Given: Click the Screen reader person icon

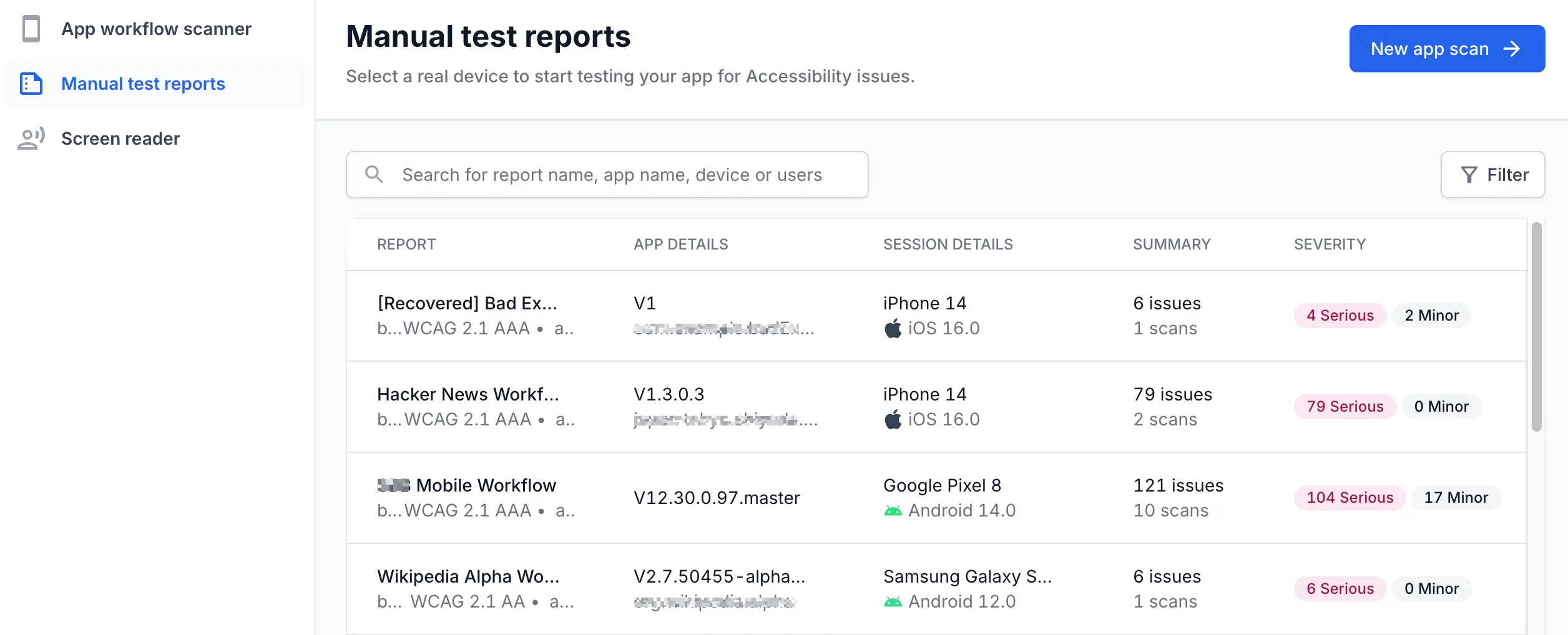Looking at the screenshot, I should (31, 138).
